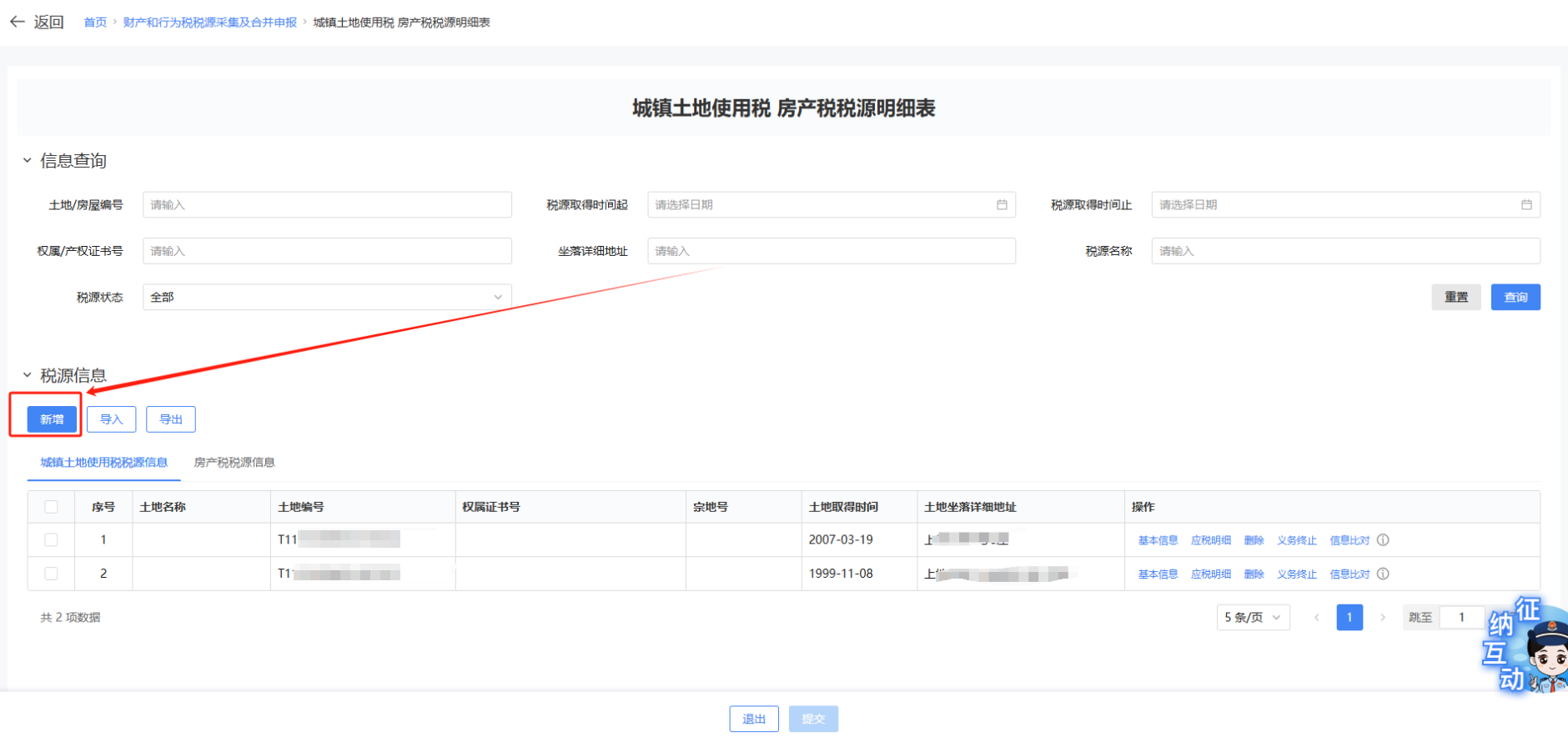The height and width of the screenshot is (742, 1568).
Task: Click the 导出 button
Action: click(x=171, y=419)
